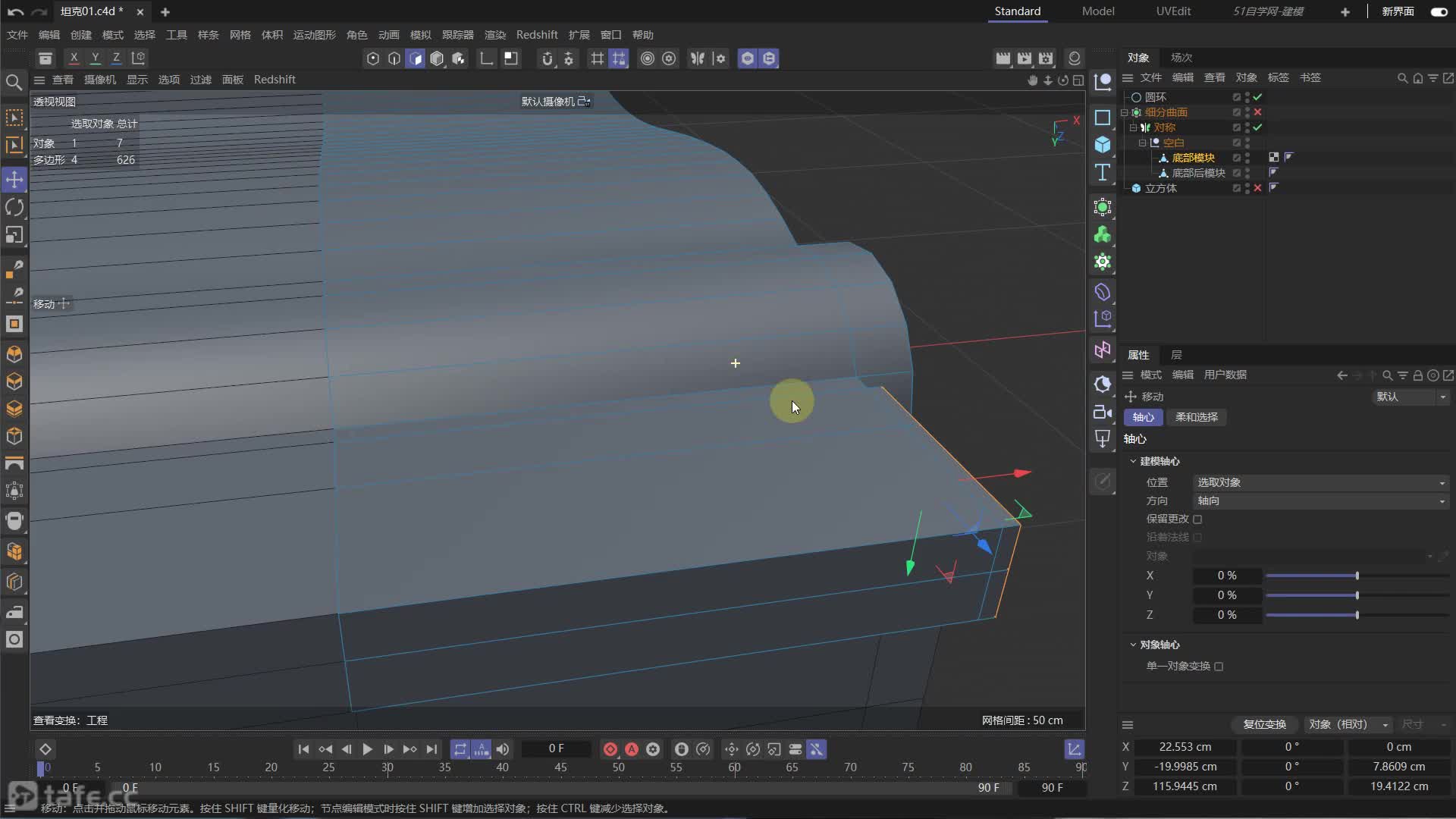Click the X position field 22.553 cm

click(x=1185, y=747)
